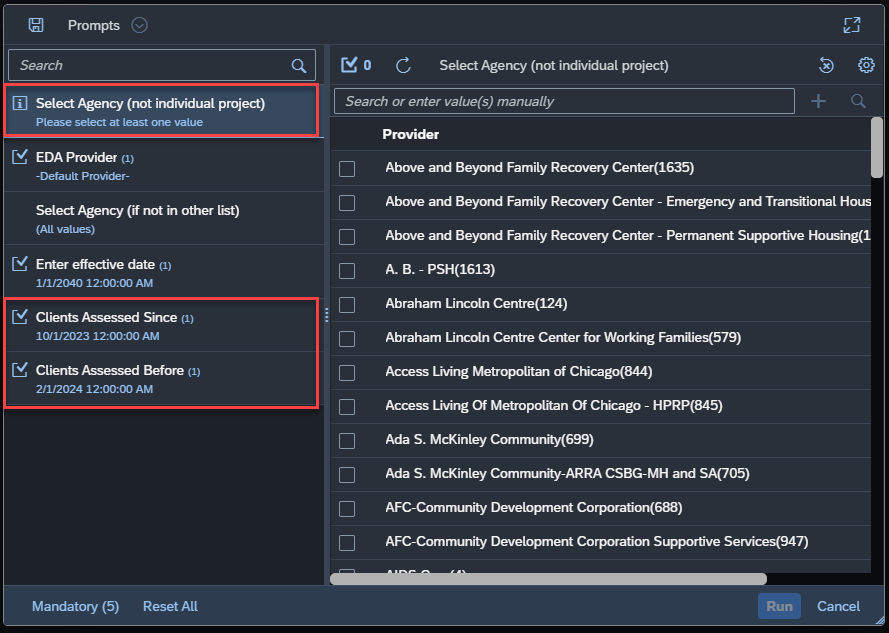Screen dimensions: 889x633
Task: Tick the A. B. - PSH(1613) checkbox
Action: (x=347, y=271)
